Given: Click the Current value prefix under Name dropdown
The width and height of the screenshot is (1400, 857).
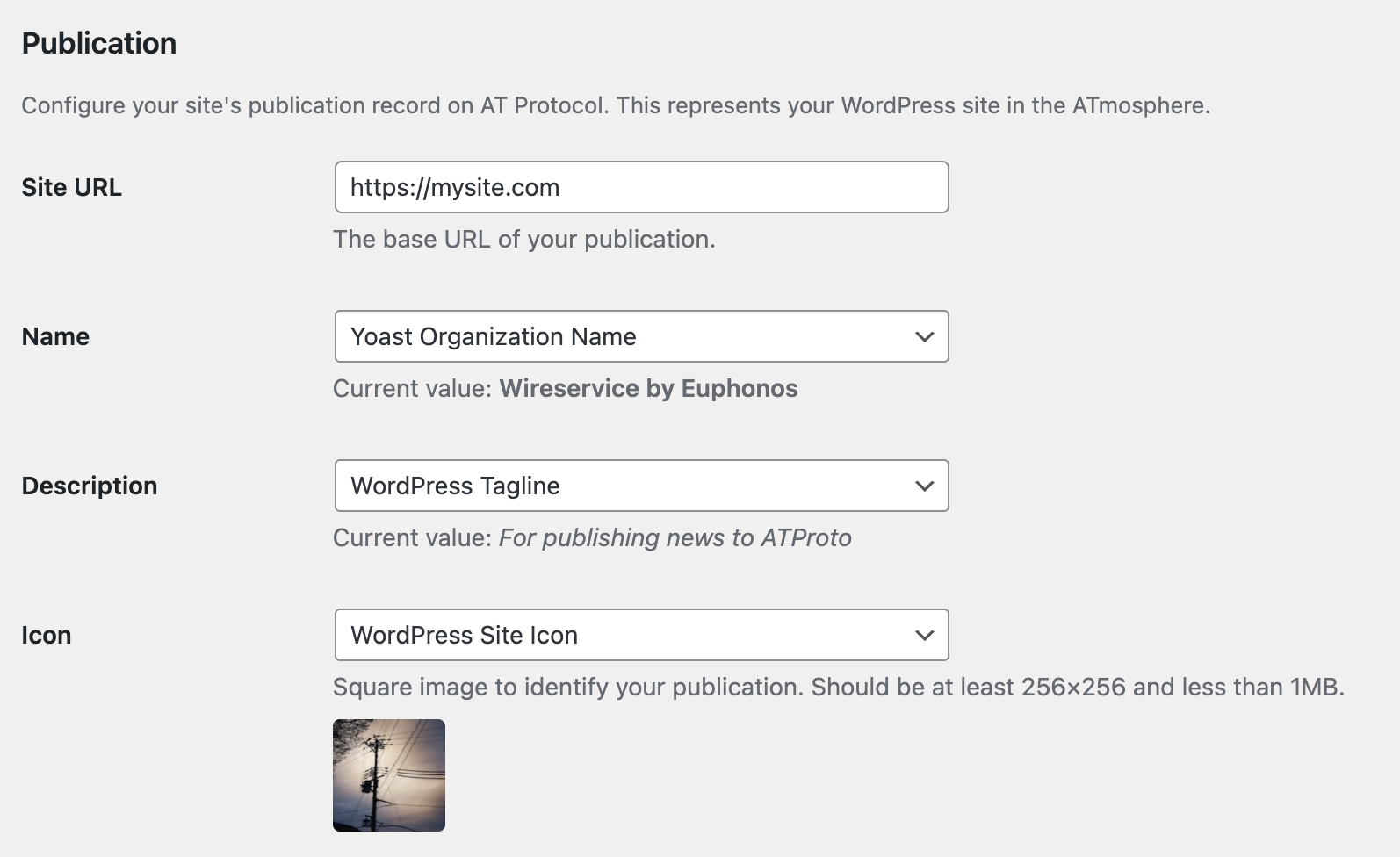Looking at the screenshot, I should (x=412, y=388).
